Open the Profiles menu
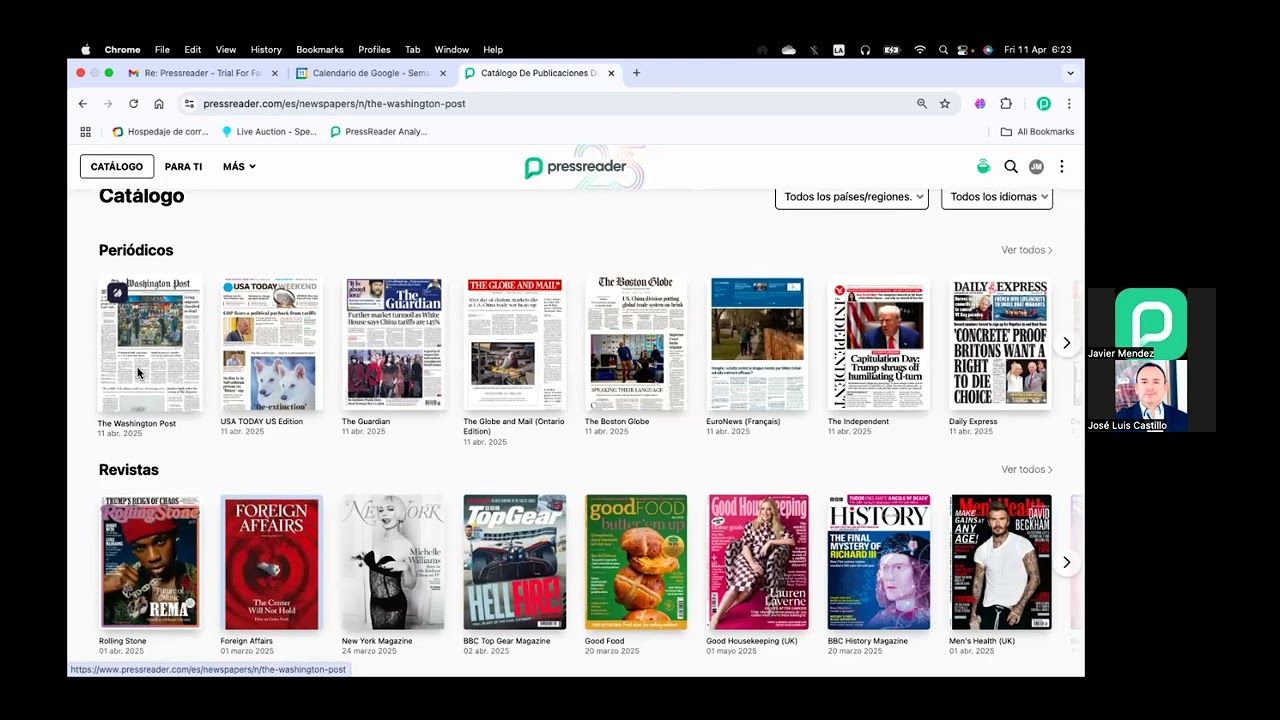The width and height of the screenshot is (1280, 720). [x=374, y=50]
